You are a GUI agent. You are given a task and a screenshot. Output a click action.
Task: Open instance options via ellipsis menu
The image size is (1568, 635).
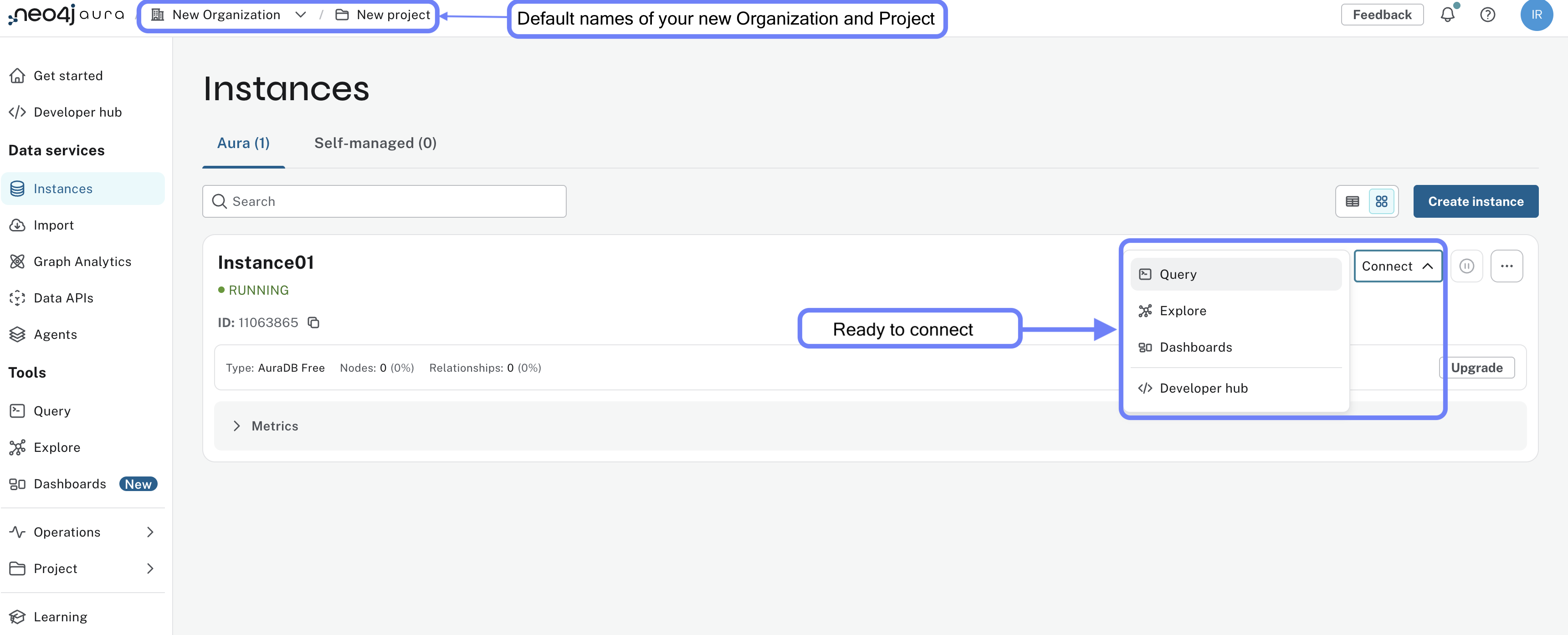click(1507, 266)
